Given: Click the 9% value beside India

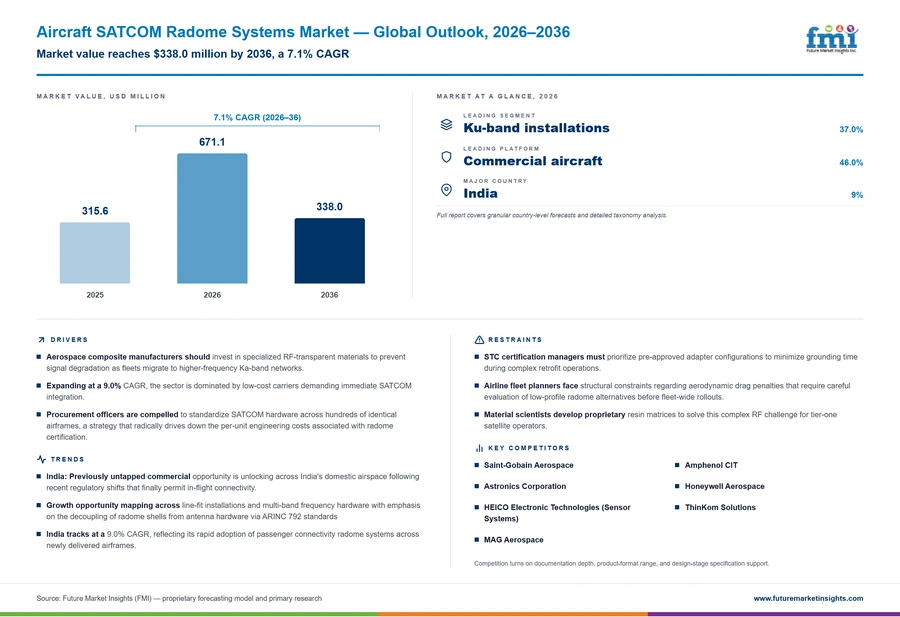Looking at the screenshot, I should coord(857,195).
